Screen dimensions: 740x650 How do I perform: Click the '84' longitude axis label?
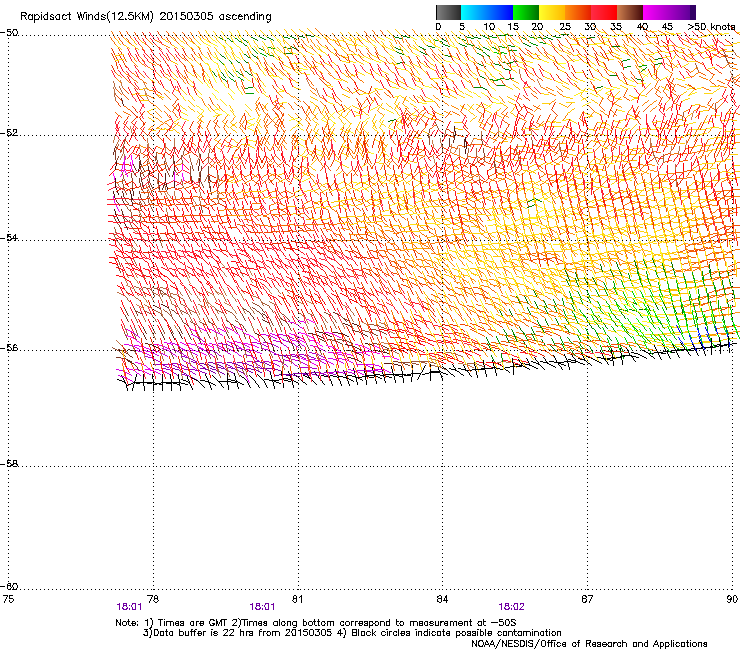point(442,599)
